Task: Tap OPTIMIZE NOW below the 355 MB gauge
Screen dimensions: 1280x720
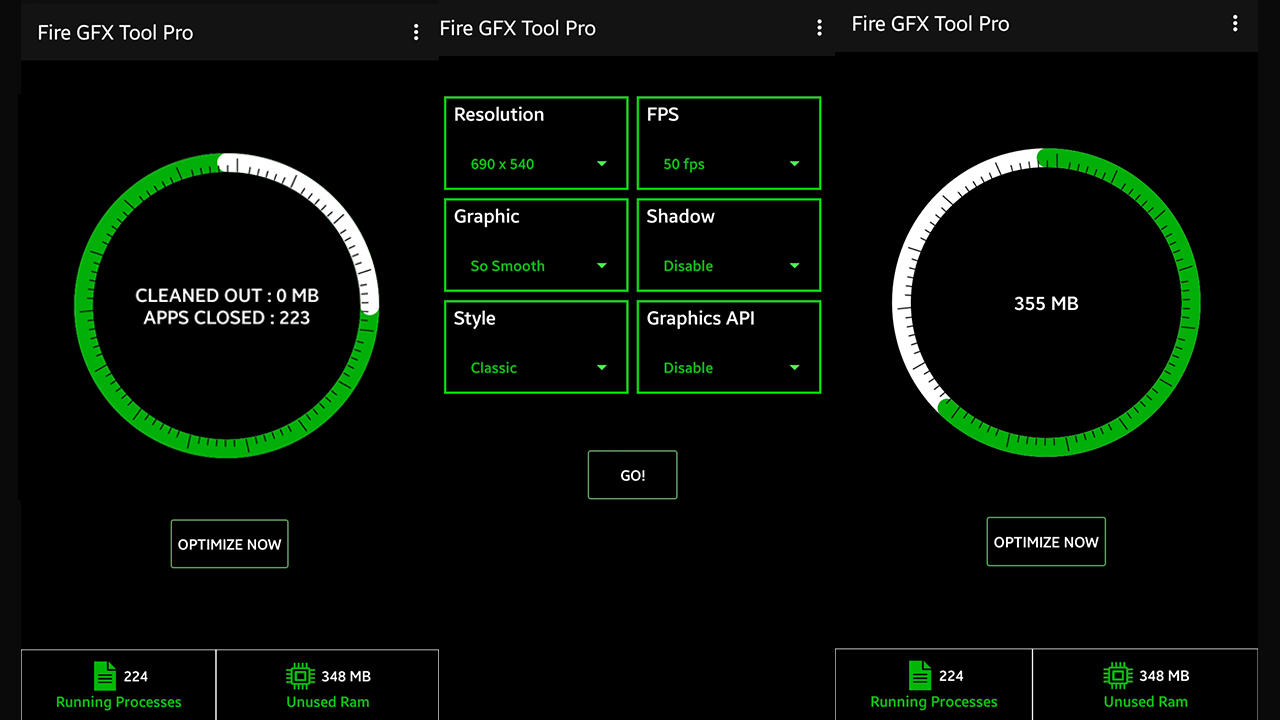Action: coord(1046,542)
